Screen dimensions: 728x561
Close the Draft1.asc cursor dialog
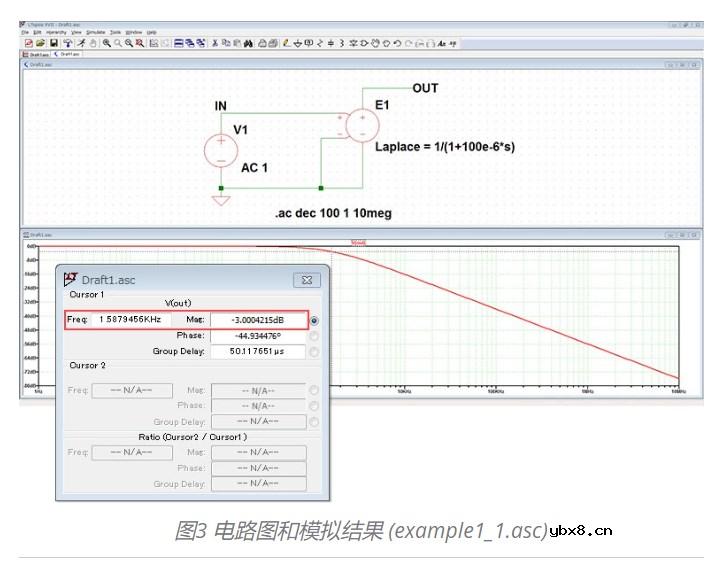pos(307,280)
